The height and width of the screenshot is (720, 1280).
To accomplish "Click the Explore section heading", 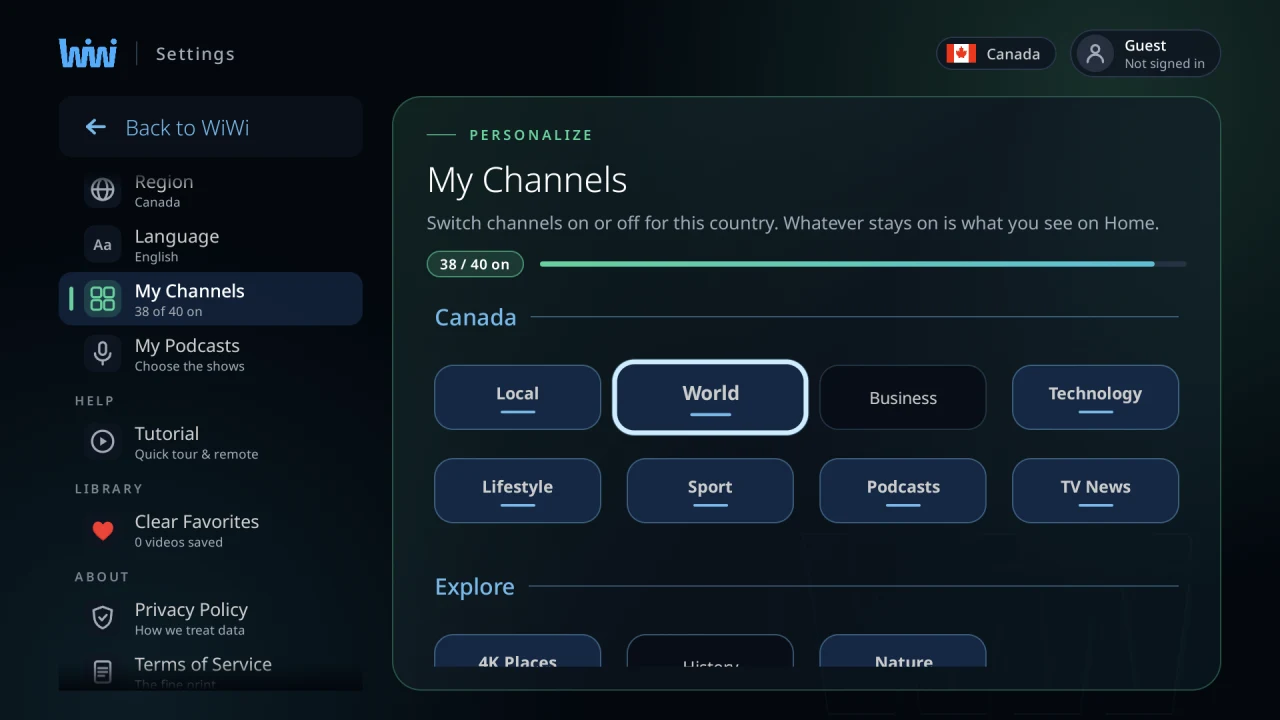I will click(475, 587).
